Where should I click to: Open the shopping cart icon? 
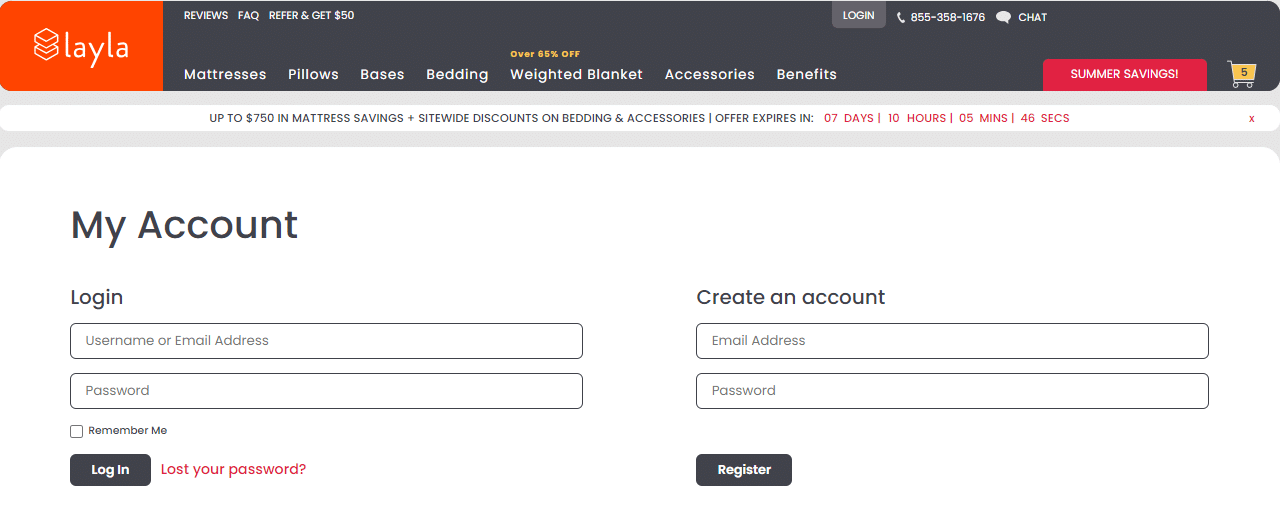pyautogui.click(x=1241, y=75)
